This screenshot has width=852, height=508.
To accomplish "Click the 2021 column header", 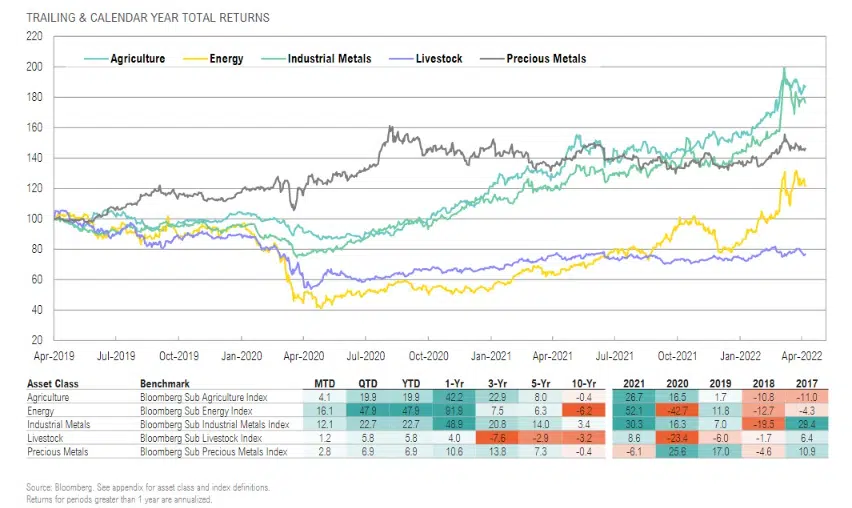I will (631, 382).
